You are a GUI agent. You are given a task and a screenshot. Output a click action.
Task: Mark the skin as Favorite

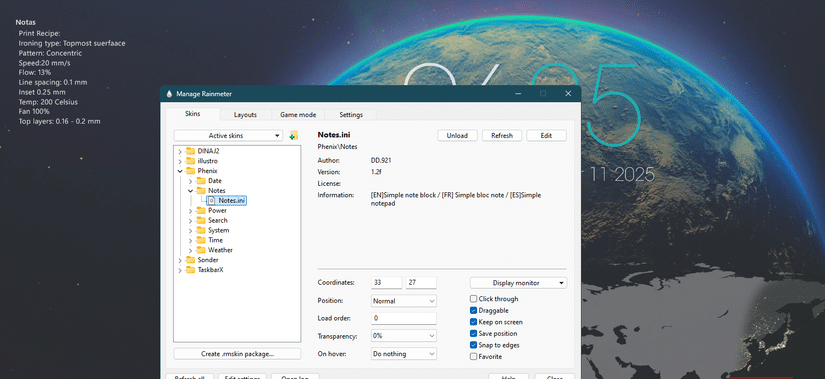click(x=474, y=357)
